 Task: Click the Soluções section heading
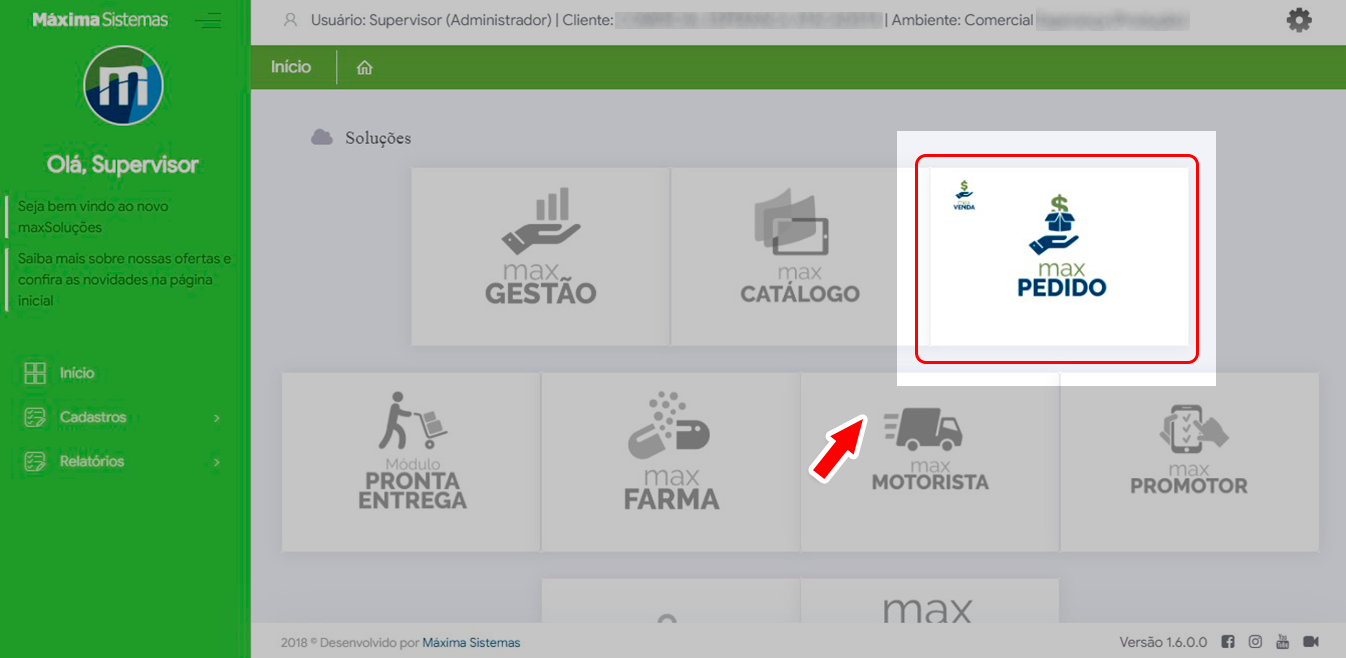pyautogui.click(x=378, y=138)
